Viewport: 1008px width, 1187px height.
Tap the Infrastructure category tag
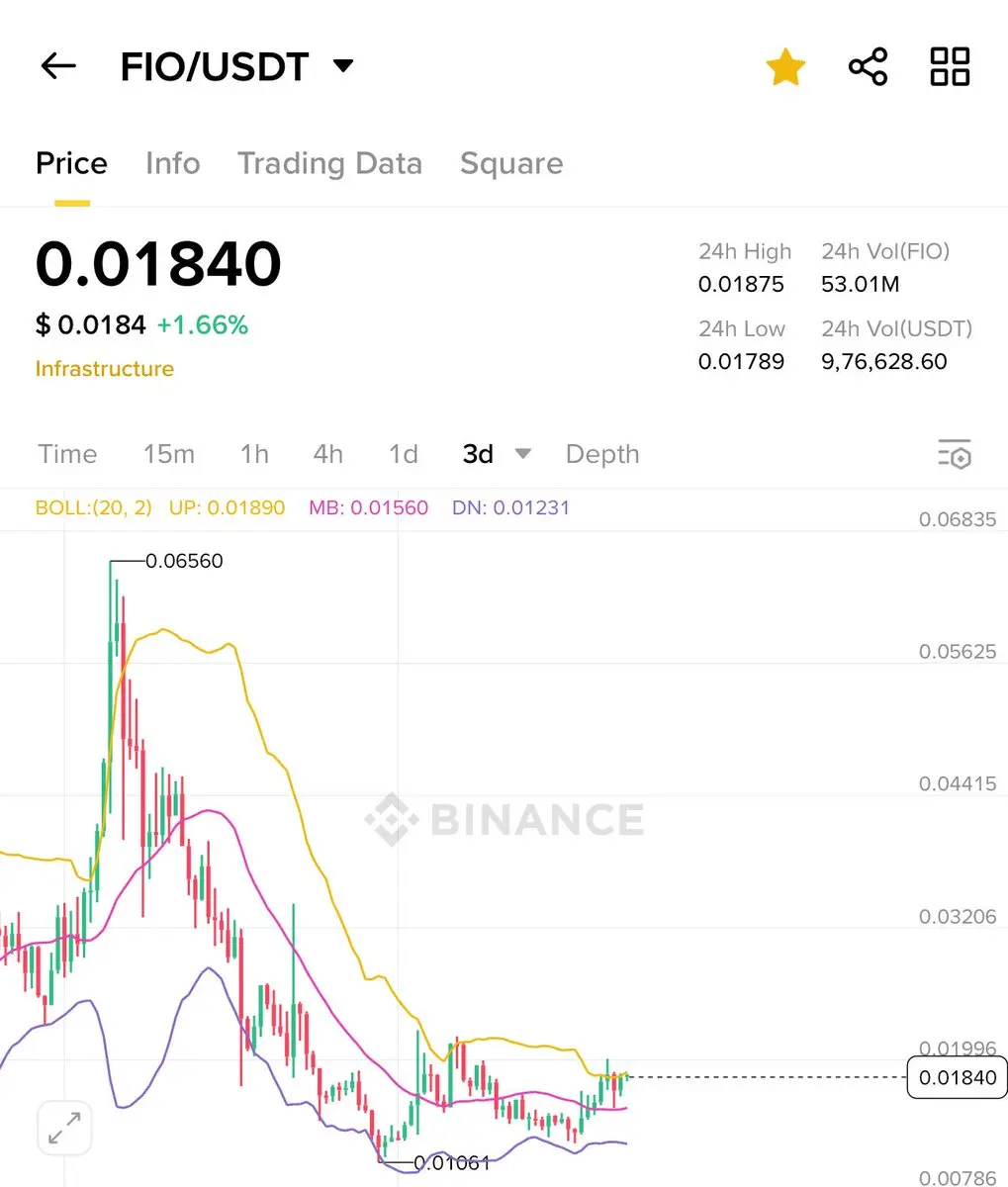105,369
